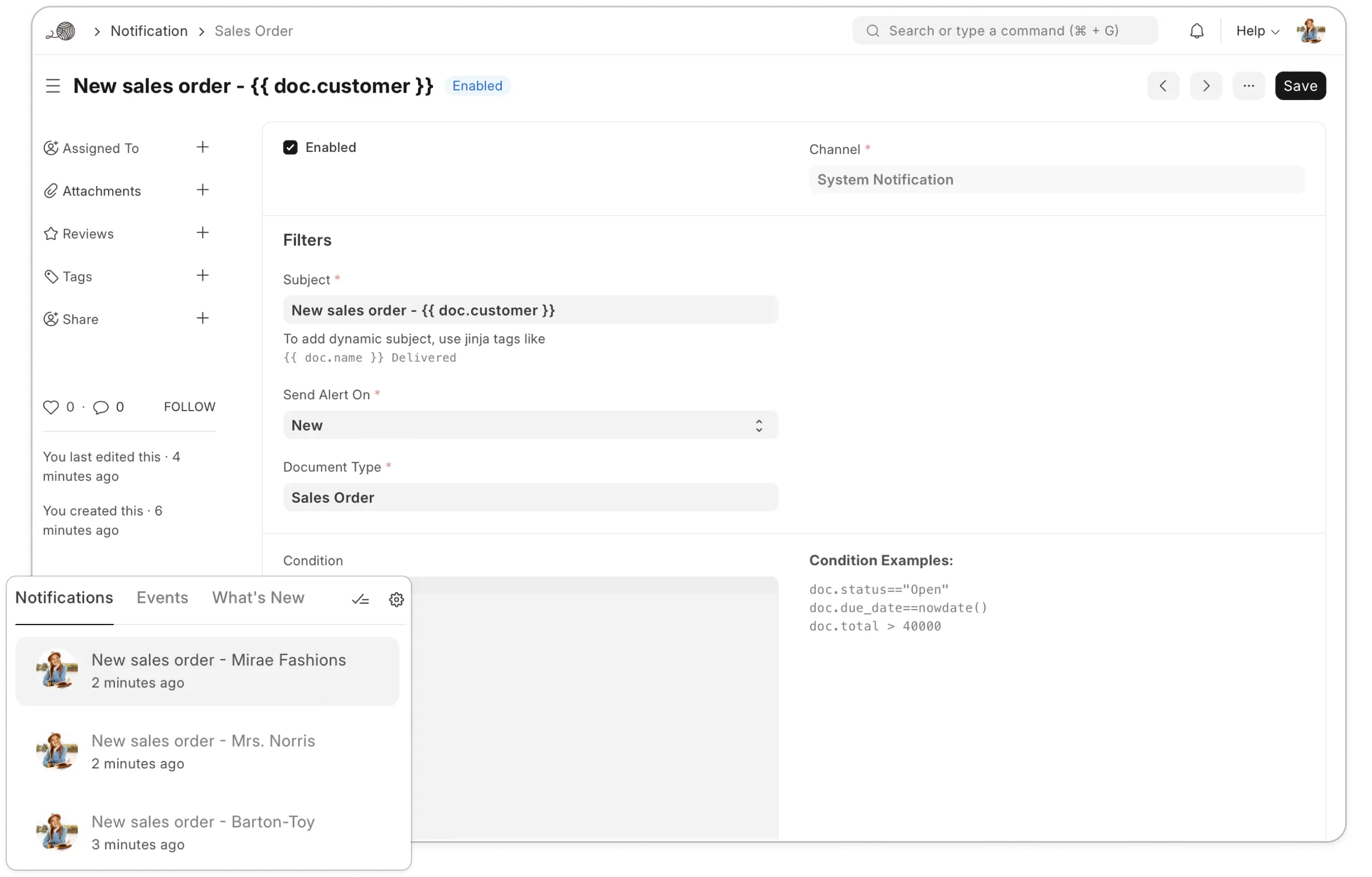The height and width of the screenshot is (877, 1372).
Task: Like this document with heart icon
Action: (x=51, y=407)
